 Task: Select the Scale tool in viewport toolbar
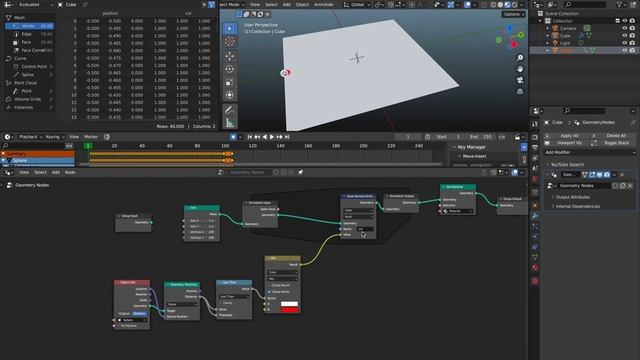coord(229,82)
